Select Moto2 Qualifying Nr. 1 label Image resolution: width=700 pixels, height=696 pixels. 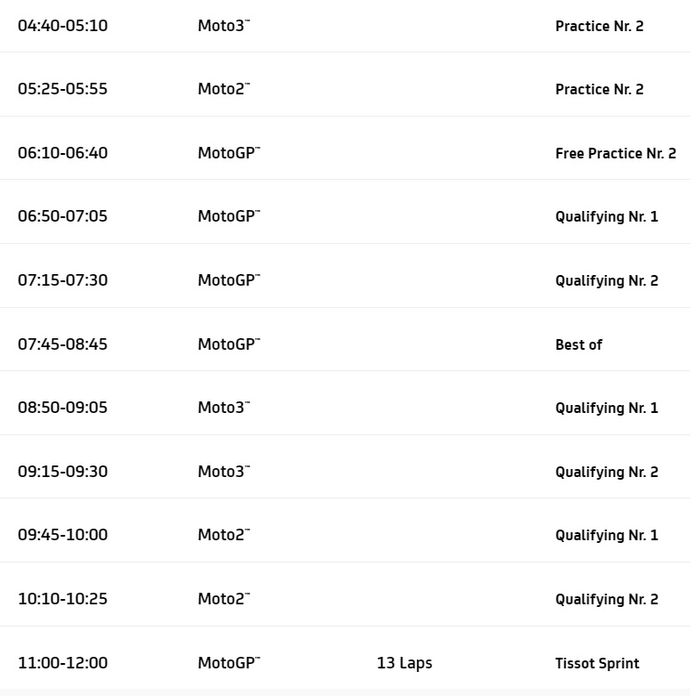coord(606,535)
